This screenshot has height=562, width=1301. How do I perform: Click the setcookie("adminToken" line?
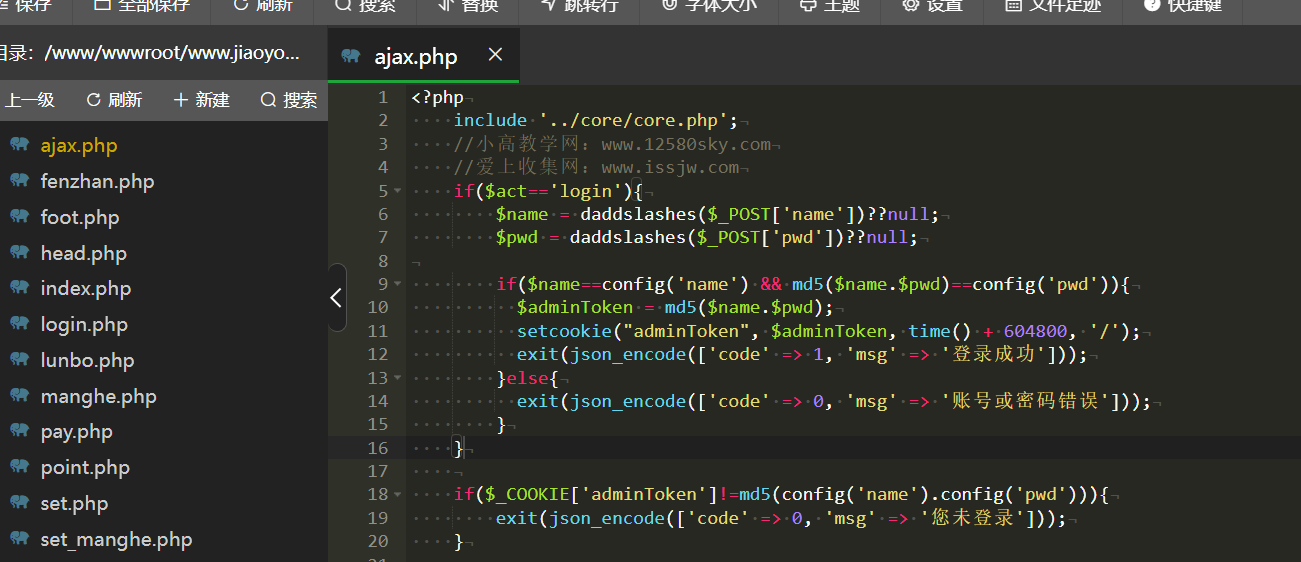828,331
